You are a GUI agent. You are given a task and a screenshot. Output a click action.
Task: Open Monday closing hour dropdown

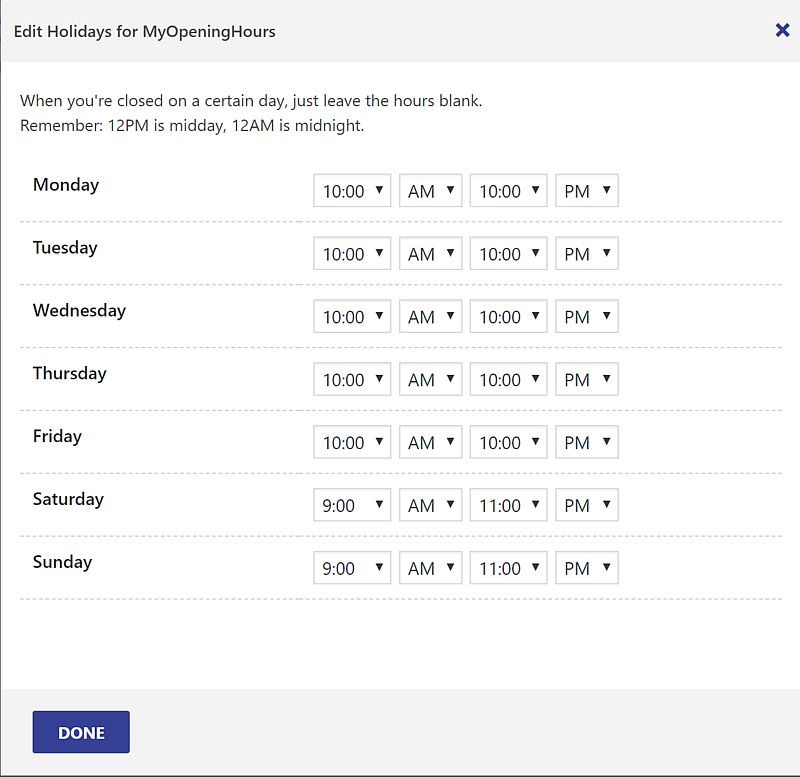(508, 190)
